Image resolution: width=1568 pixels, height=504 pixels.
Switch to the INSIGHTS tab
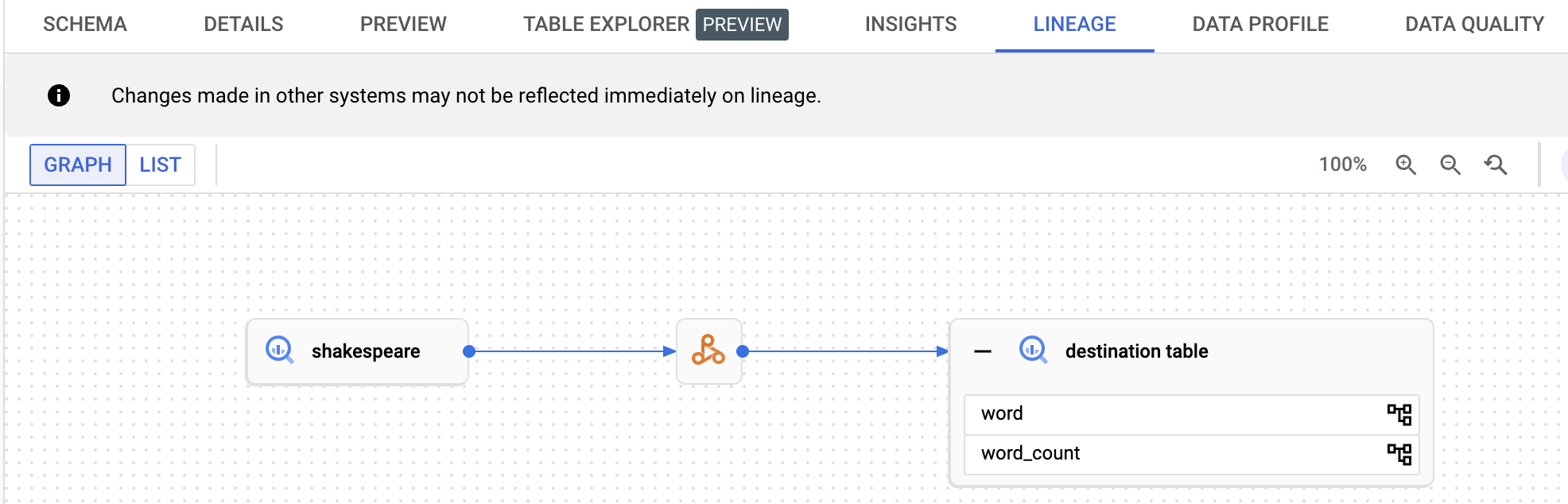tap(910, 24)
